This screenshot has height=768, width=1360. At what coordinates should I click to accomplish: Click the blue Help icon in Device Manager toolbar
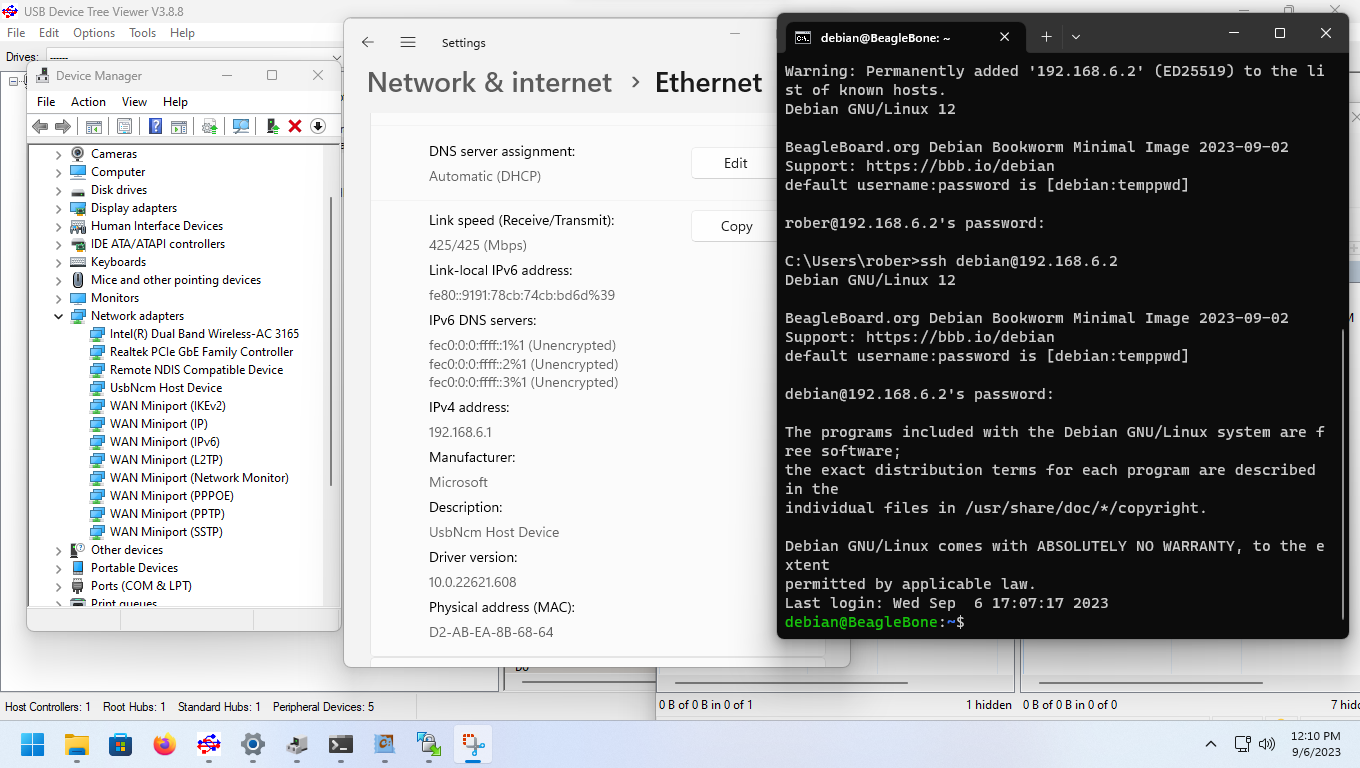pos(156,126)
